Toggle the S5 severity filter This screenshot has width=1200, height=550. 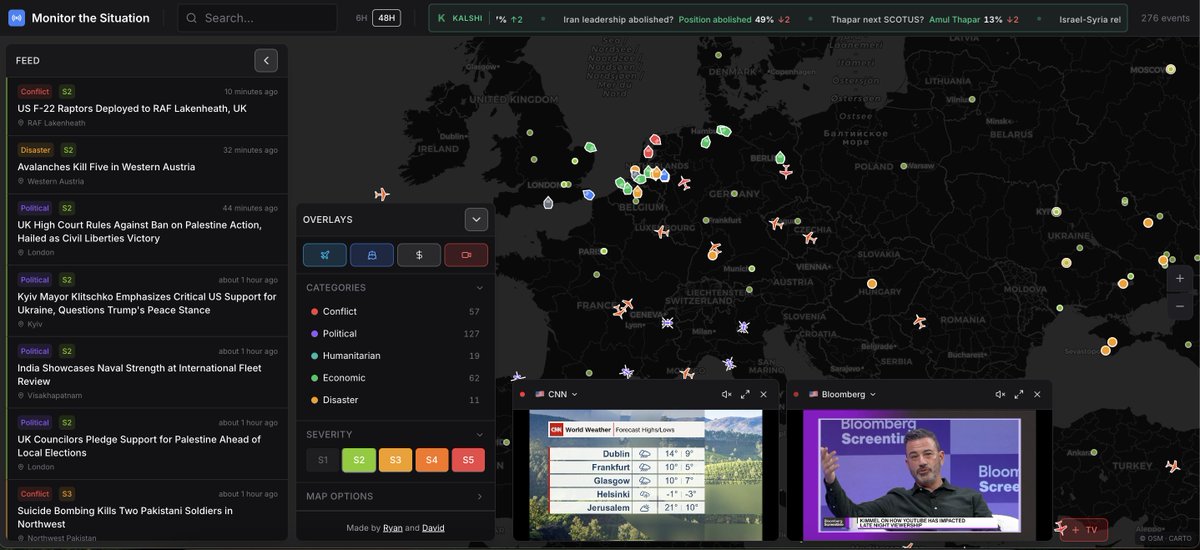[x=468, y=460]
